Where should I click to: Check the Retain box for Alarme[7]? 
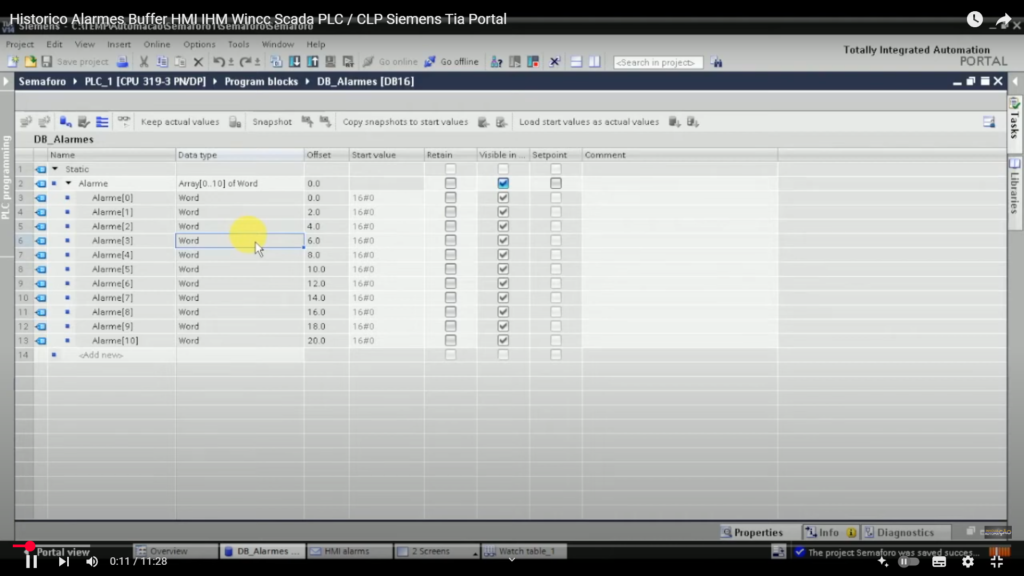pyautogui.click(x=451, y=298)
